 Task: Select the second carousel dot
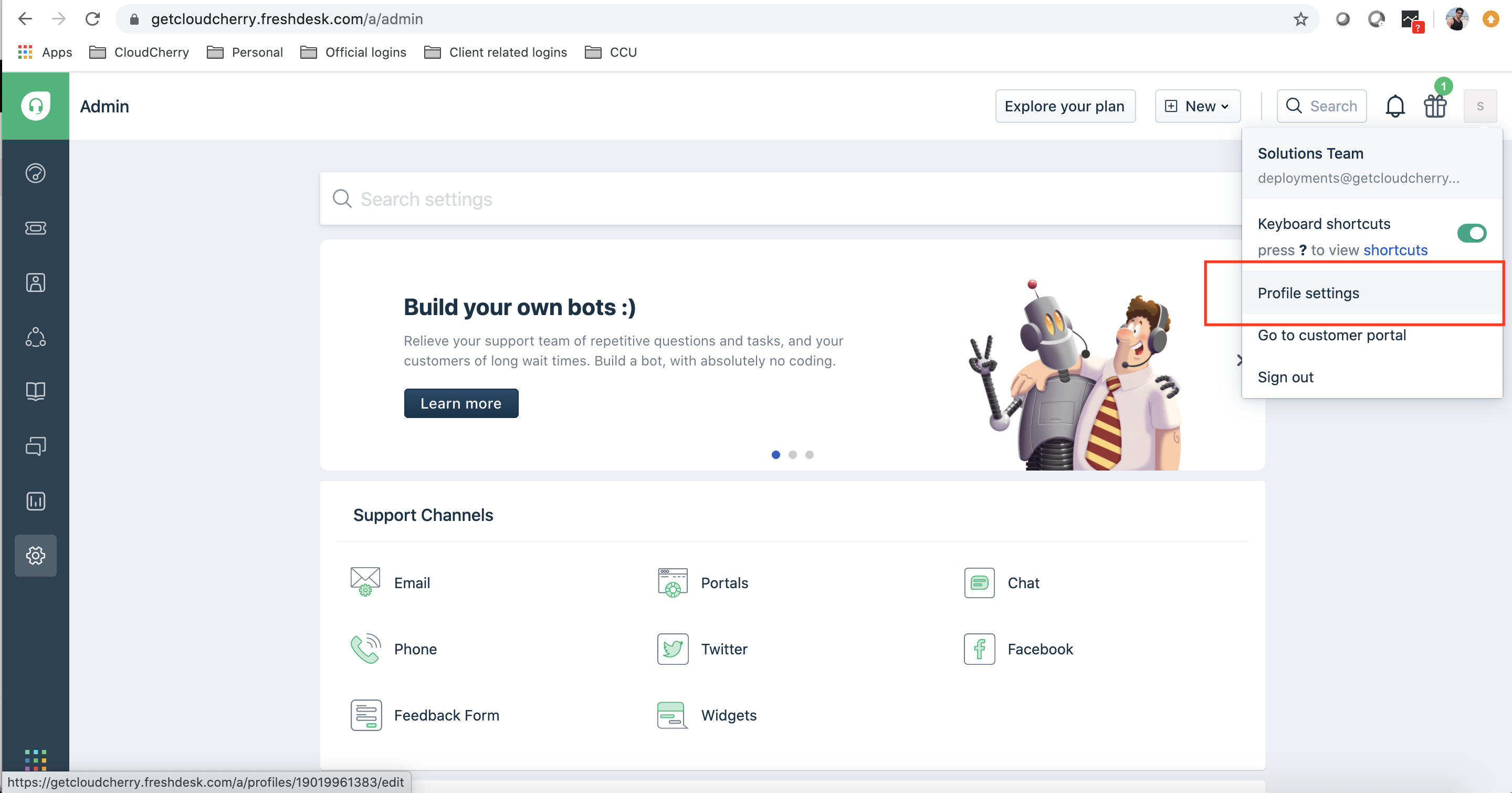point(792,454)
